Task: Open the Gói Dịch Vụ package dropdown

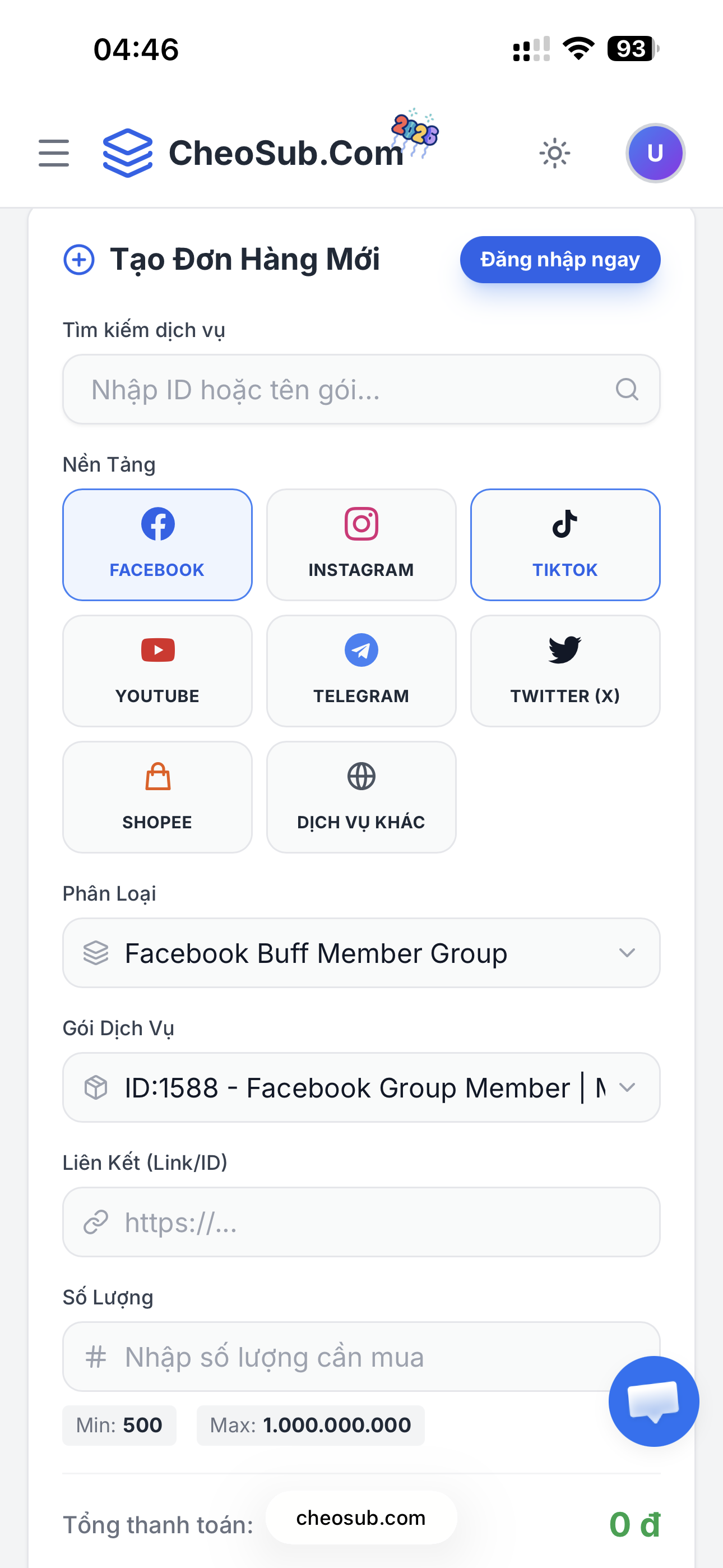Action: (x=361, y=1088)
